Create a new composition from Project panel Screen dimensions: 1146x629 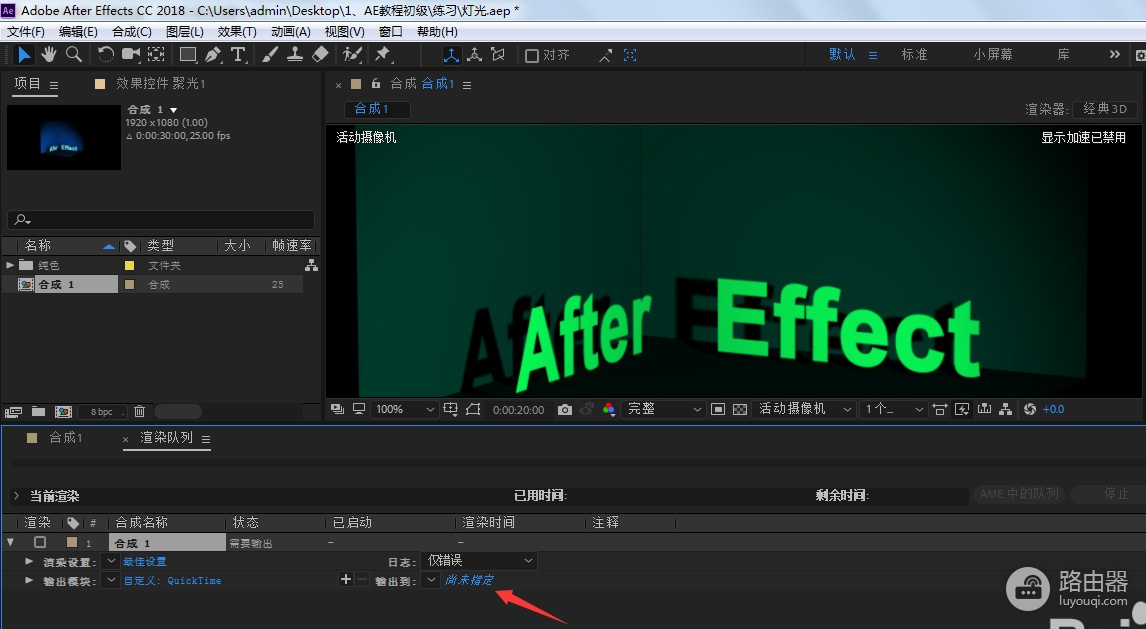click(64, 411)
